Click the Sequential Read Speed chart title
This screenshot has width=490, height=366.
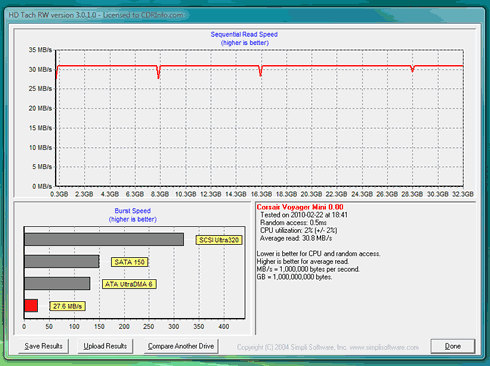tap(244, 34)
